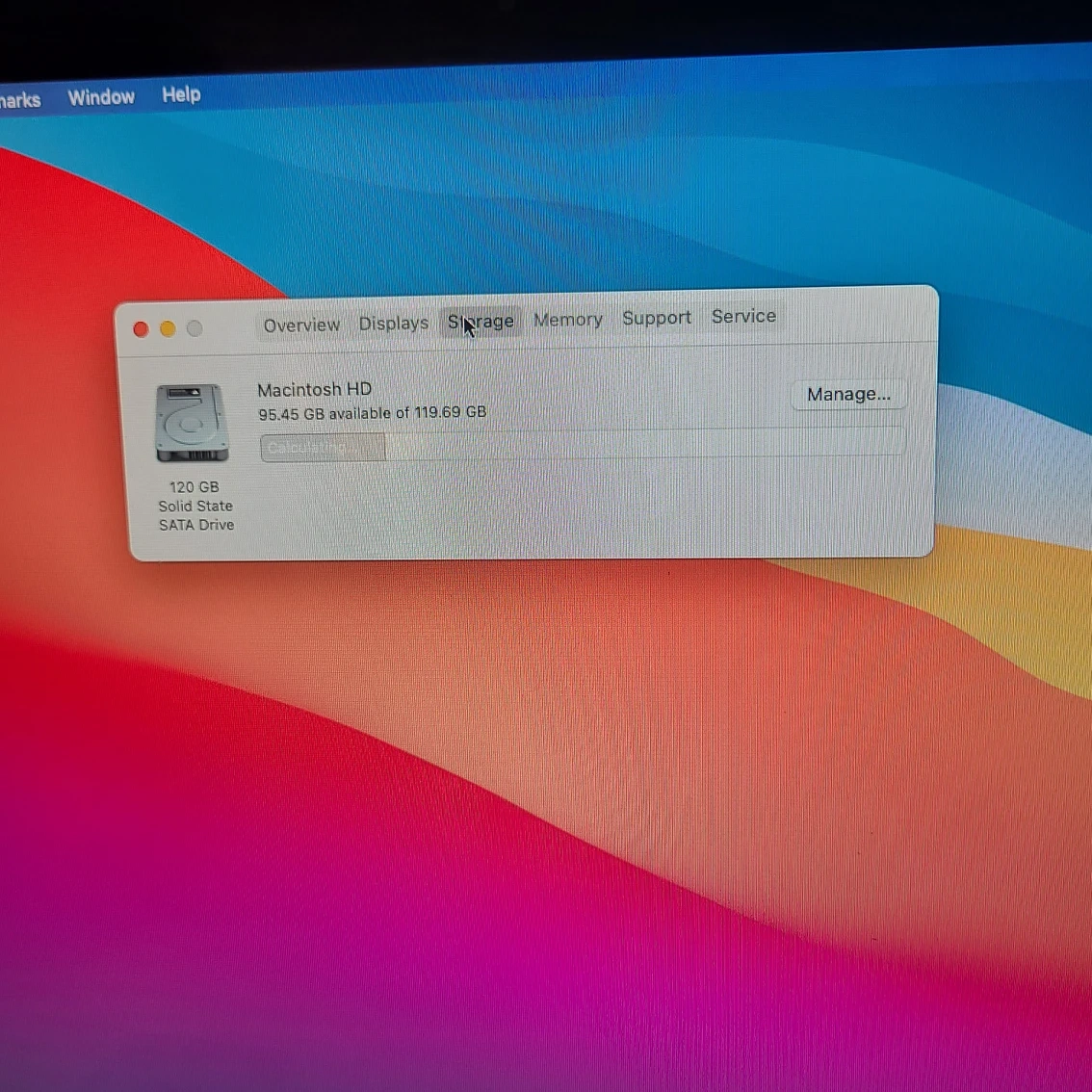Click the gray zoom window button
Screen dimensions: 1092x1092
point(195,328)
